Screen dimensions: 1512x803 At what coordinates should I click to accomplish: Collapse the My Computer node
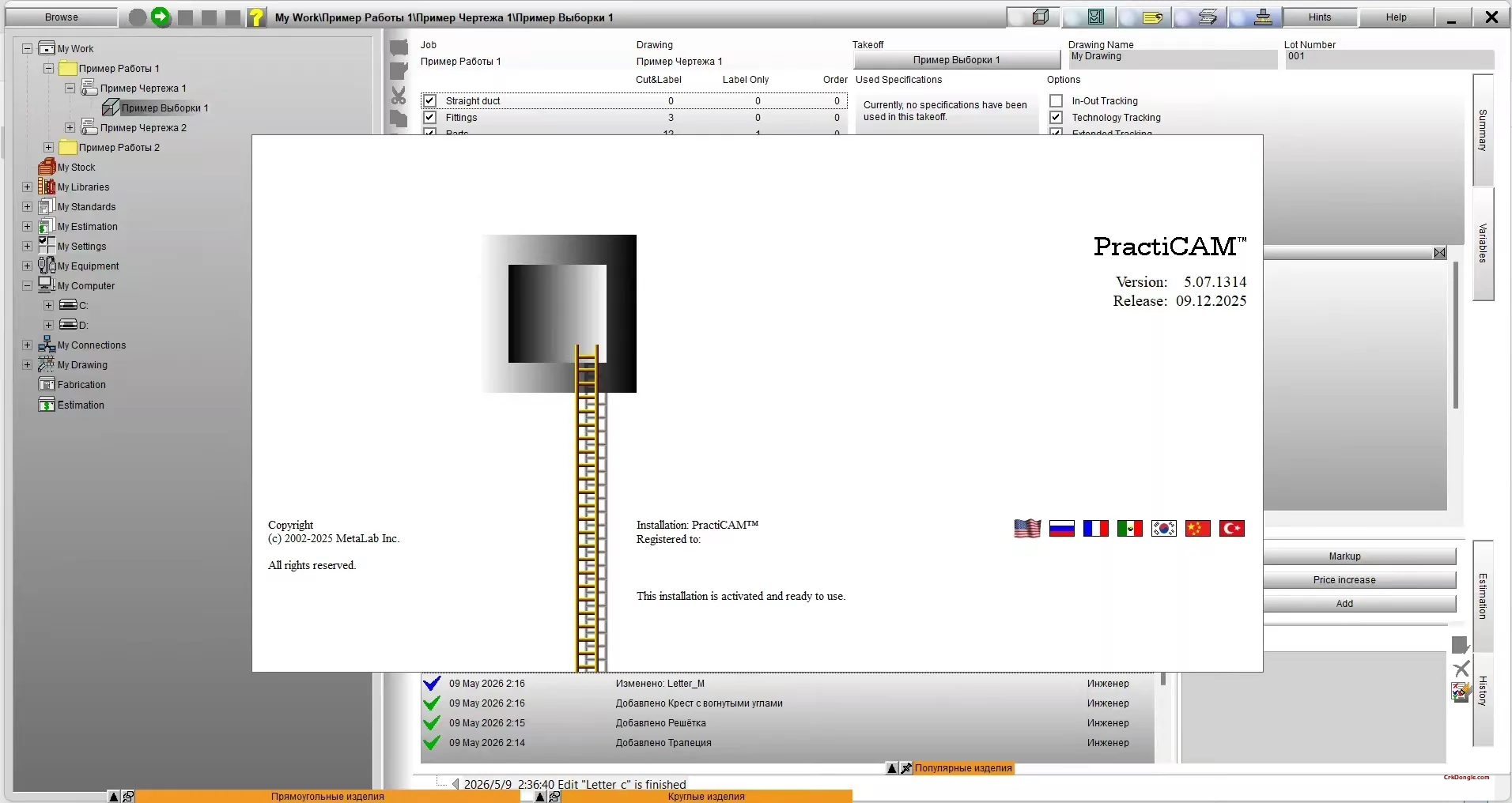tap(27, 285)
